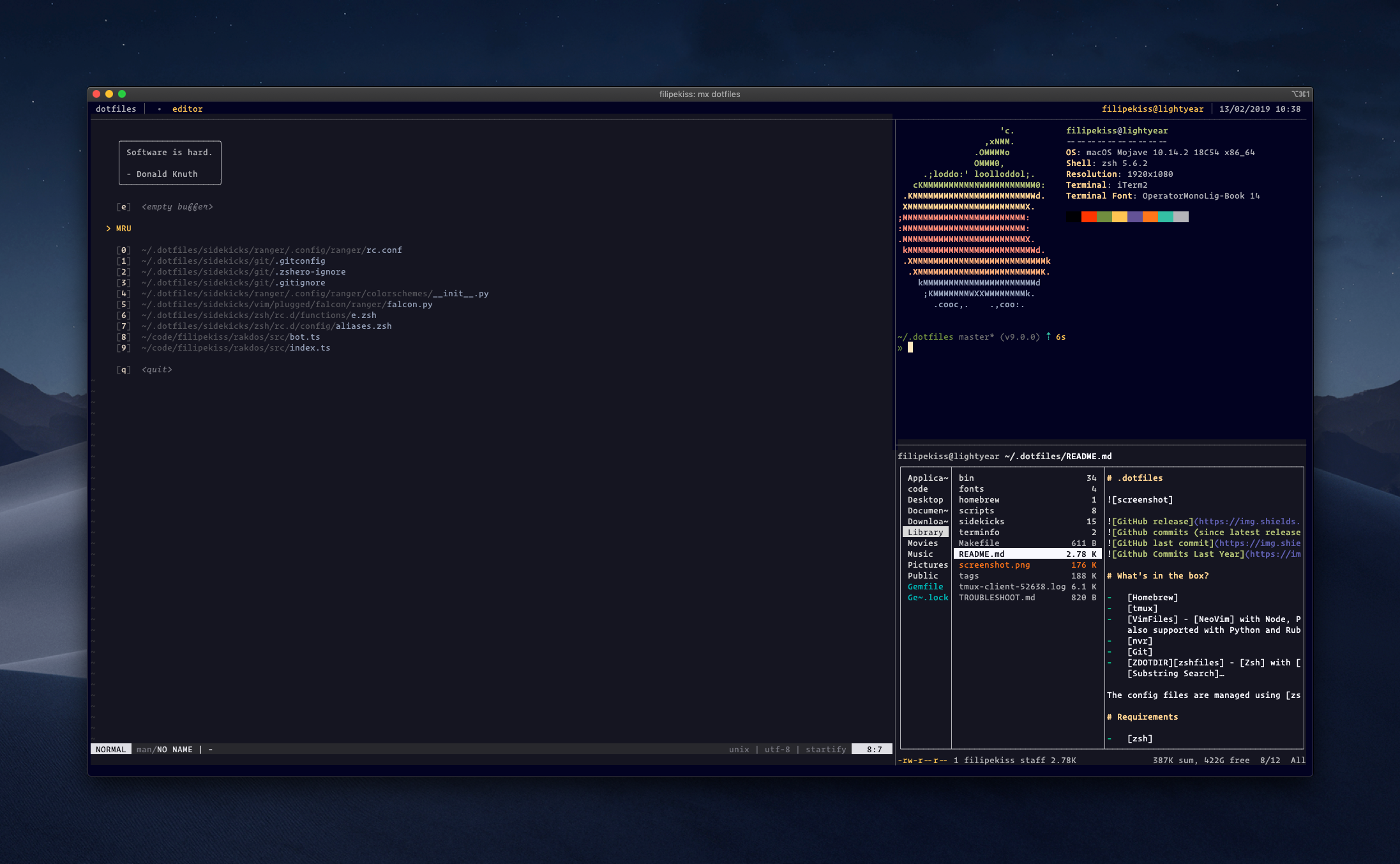This screenshot has width=1400, height=864.
Task: Click the red window close button
Action: (96, 94)
